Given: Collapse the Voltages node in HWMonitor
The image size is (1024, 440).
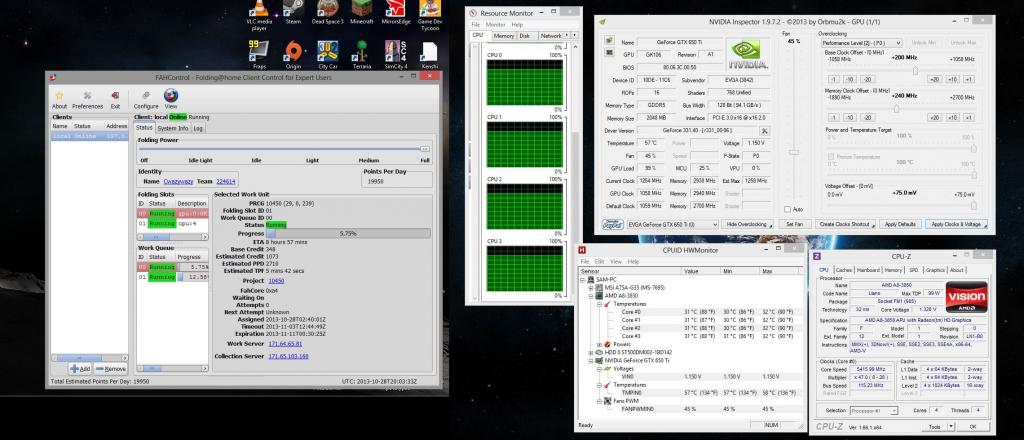Looking at the screenshot, I should pos(600,369).
